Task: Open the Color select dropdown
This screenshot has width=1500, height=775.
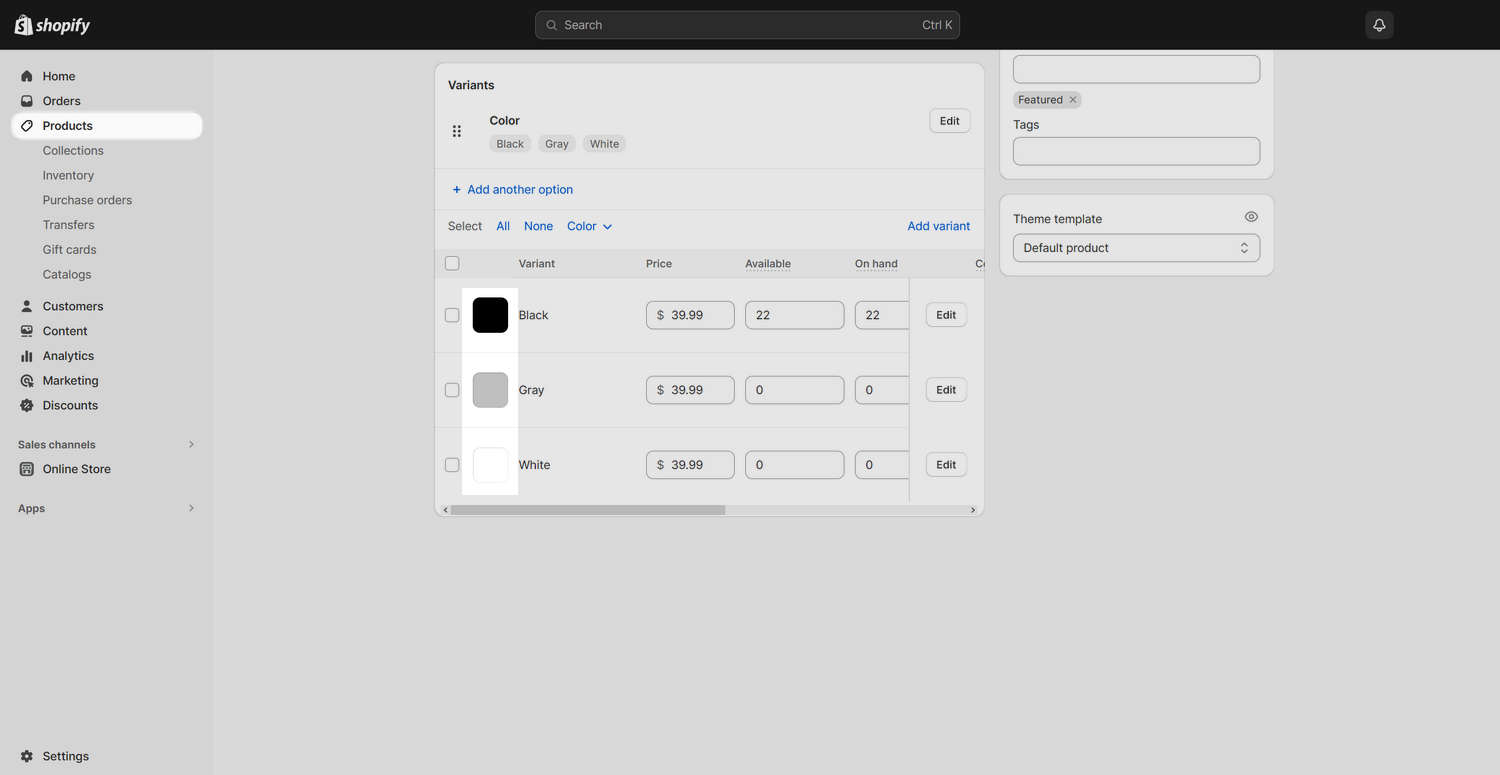Action: (x=590, y=226)
